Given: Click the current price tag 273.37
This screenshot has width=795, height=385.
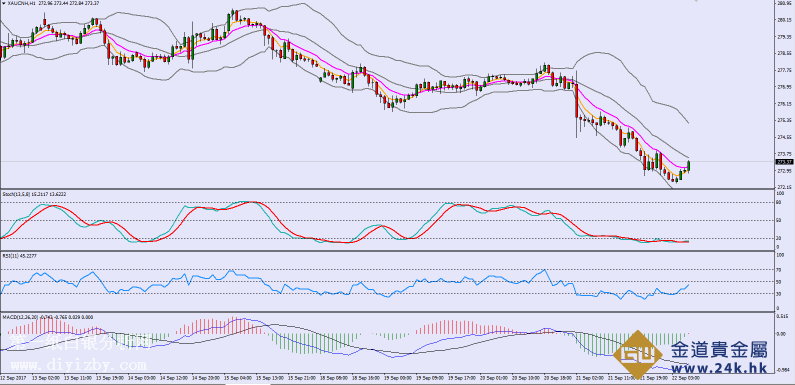Looking at the screenshot, I should pos(784,162).
